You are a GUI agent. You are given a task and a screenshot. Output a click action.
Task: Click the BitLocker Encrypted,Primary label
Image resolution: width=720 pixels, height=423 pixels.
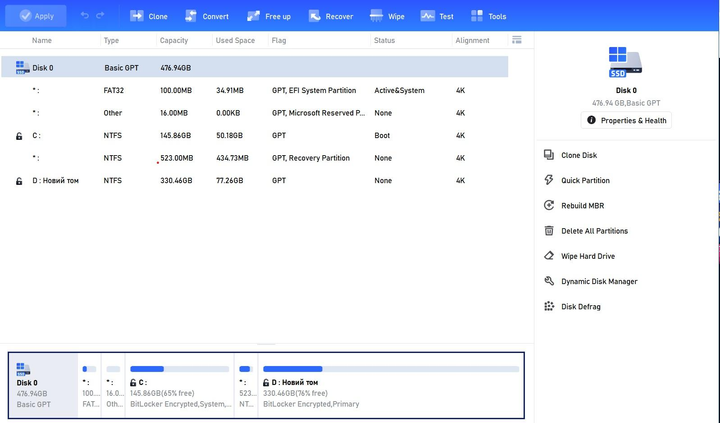(x=311, y=404)
